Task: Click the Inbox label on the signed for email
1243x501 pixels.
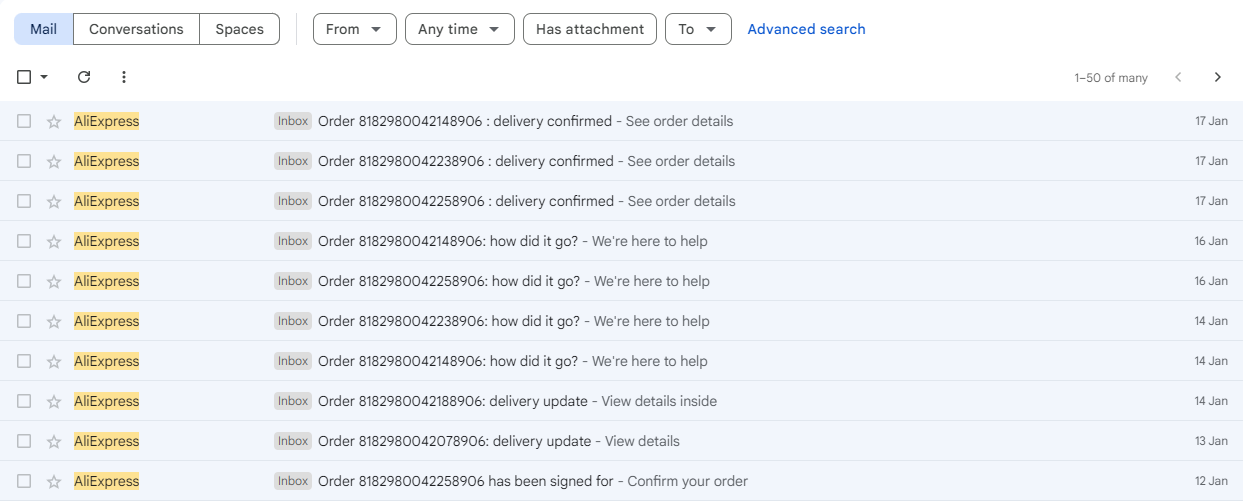Action: [293, 481]
